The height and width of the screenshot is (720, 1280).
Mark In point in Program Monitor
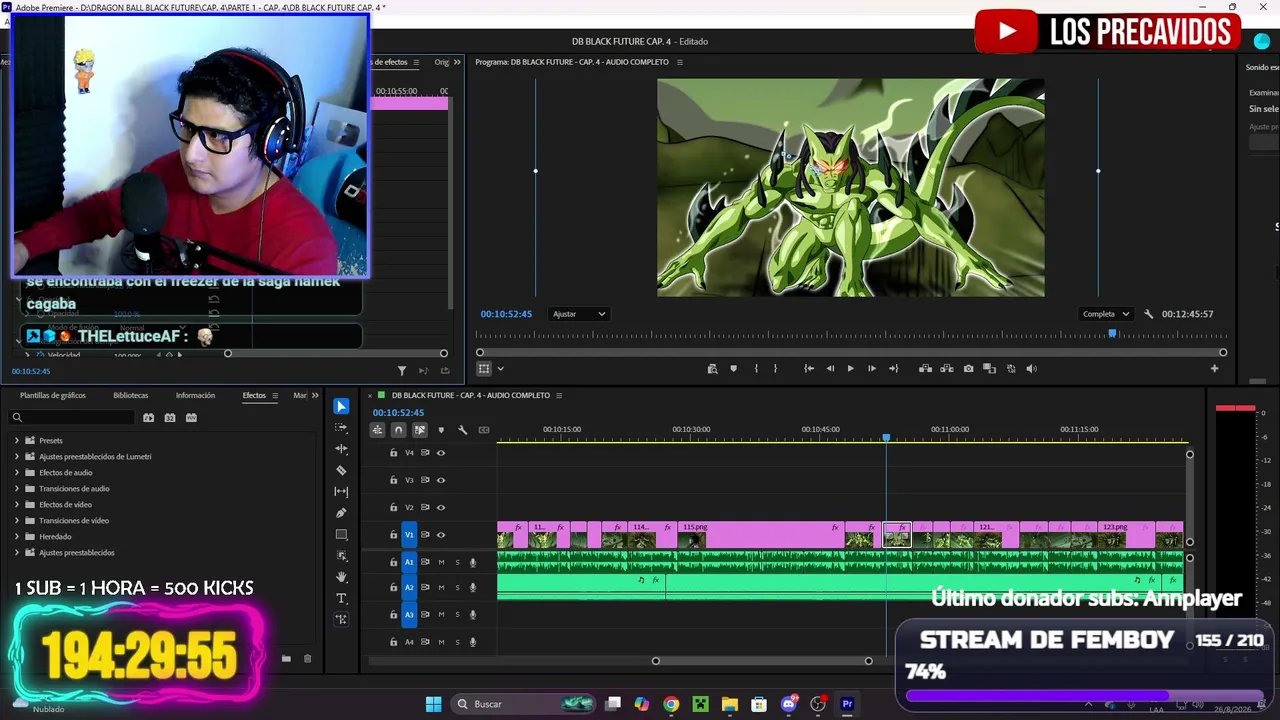click(755, 368)
